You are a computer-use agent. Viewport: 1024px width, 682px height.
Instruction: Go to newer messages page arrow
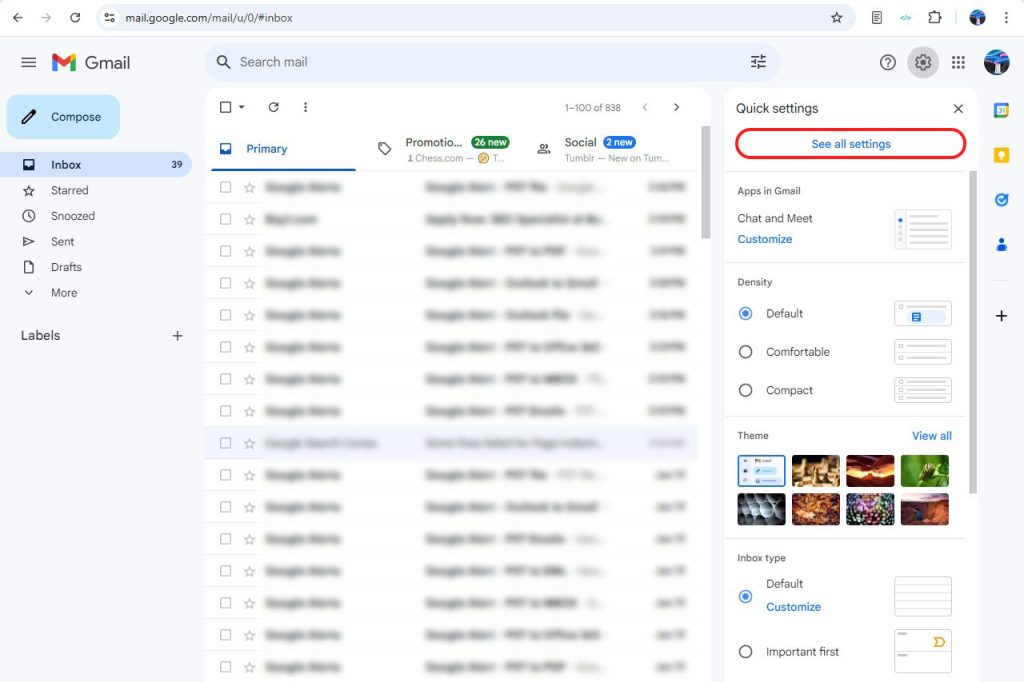(x=645, y=107)
